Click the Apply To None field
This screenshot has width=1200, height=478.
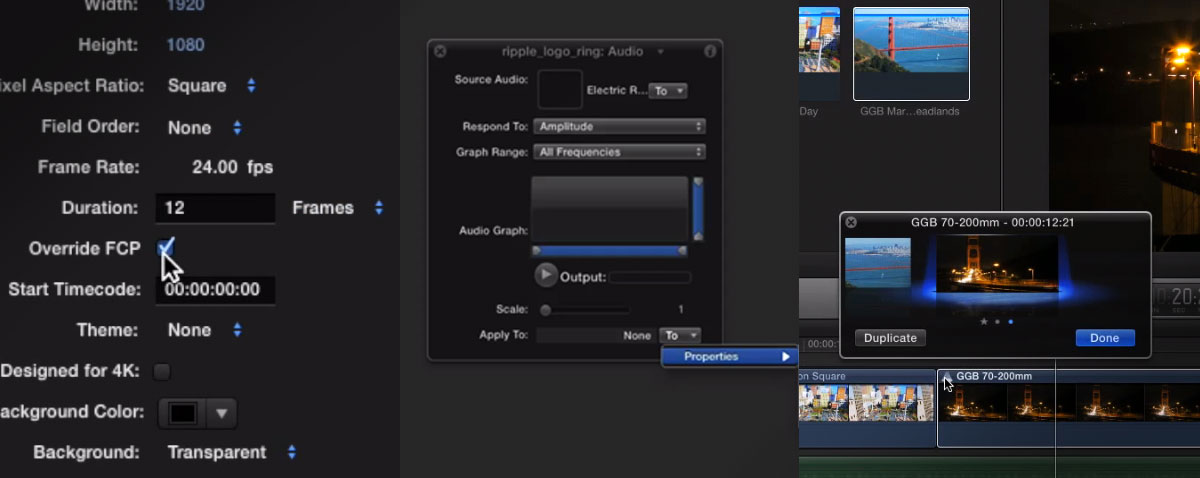[595, 336]
